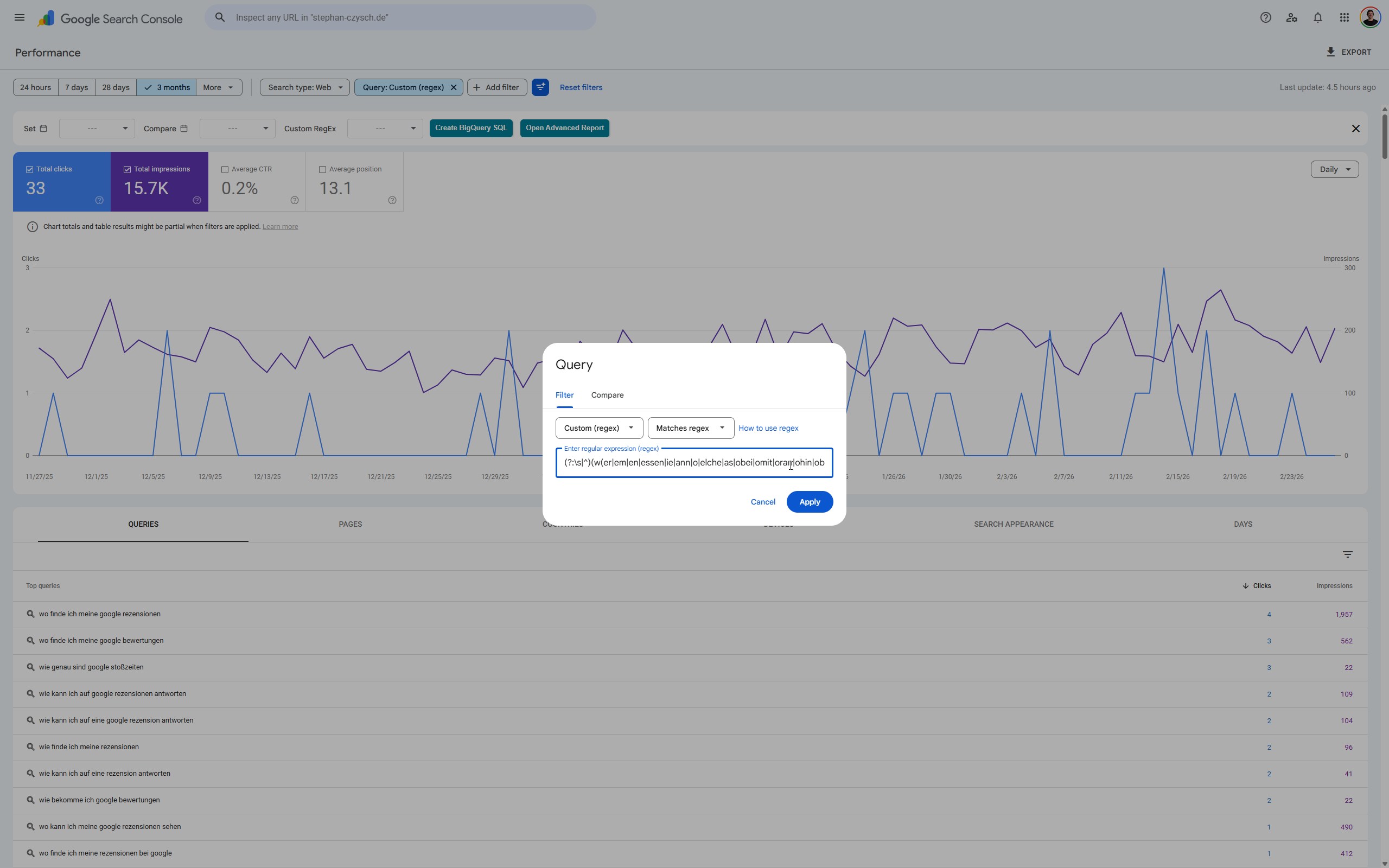Switch to the PAGES tab

350,524
